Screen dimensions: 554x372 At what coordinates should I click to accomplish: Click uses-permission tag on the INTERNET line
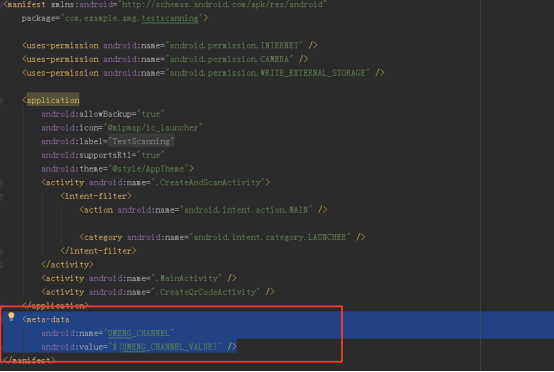pos(63,46)
